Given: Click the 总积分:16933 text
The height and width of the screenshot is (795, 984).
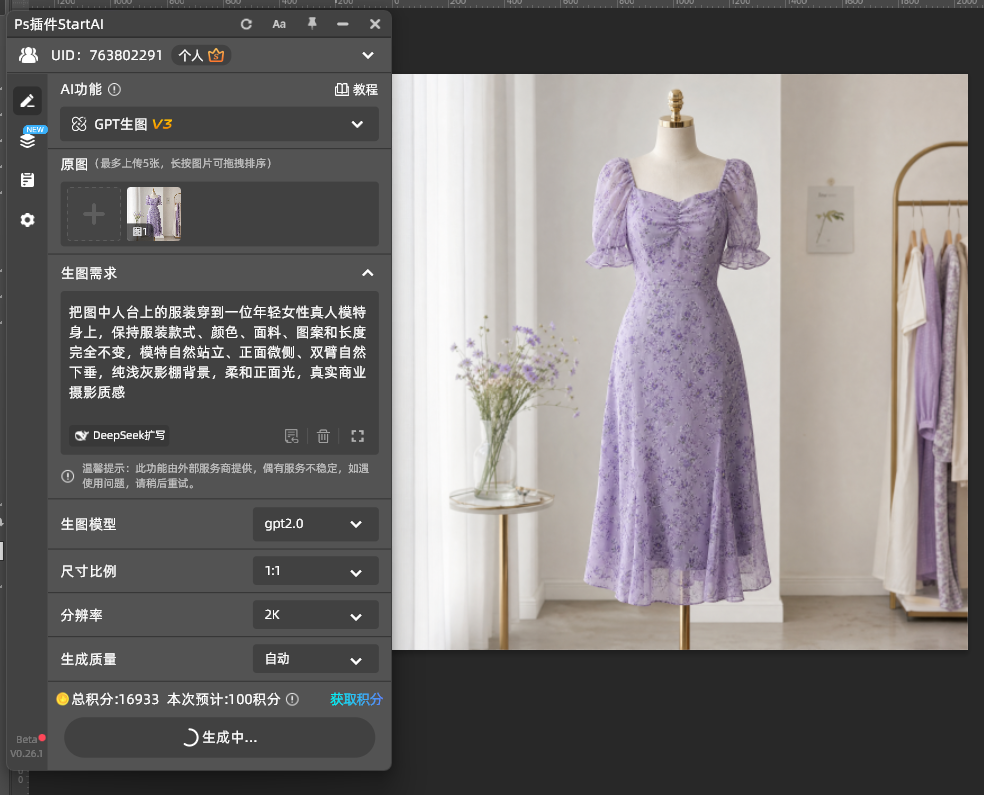Looking at the screenshot, I should pos(115,700).
